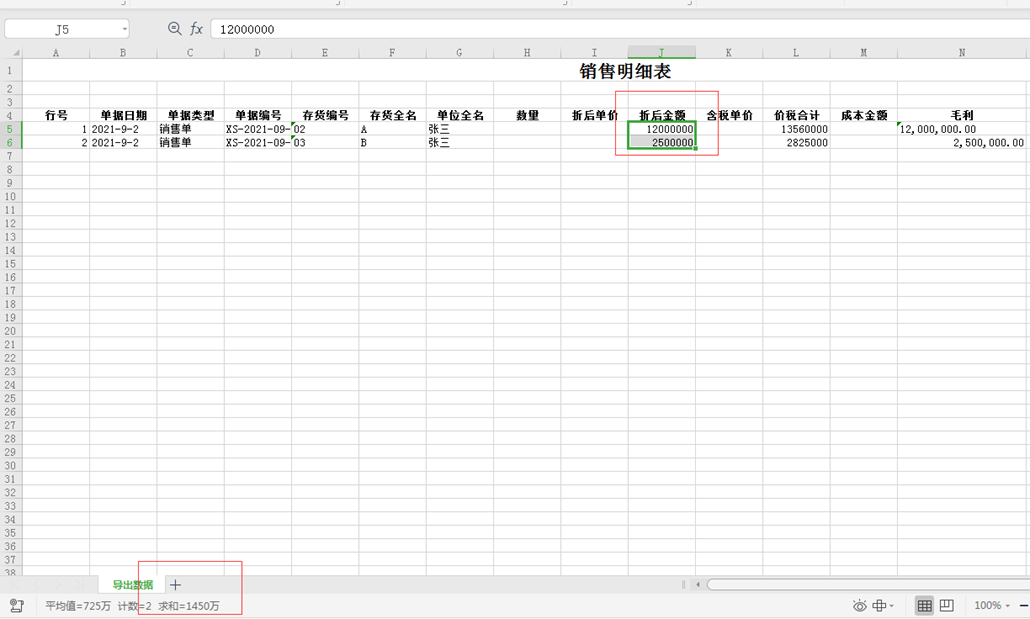Image resolution: width=1030 pixels, height=619 pixels.
Task: Click the 单位全名 header cell
Action: click(x=460, y=116)
